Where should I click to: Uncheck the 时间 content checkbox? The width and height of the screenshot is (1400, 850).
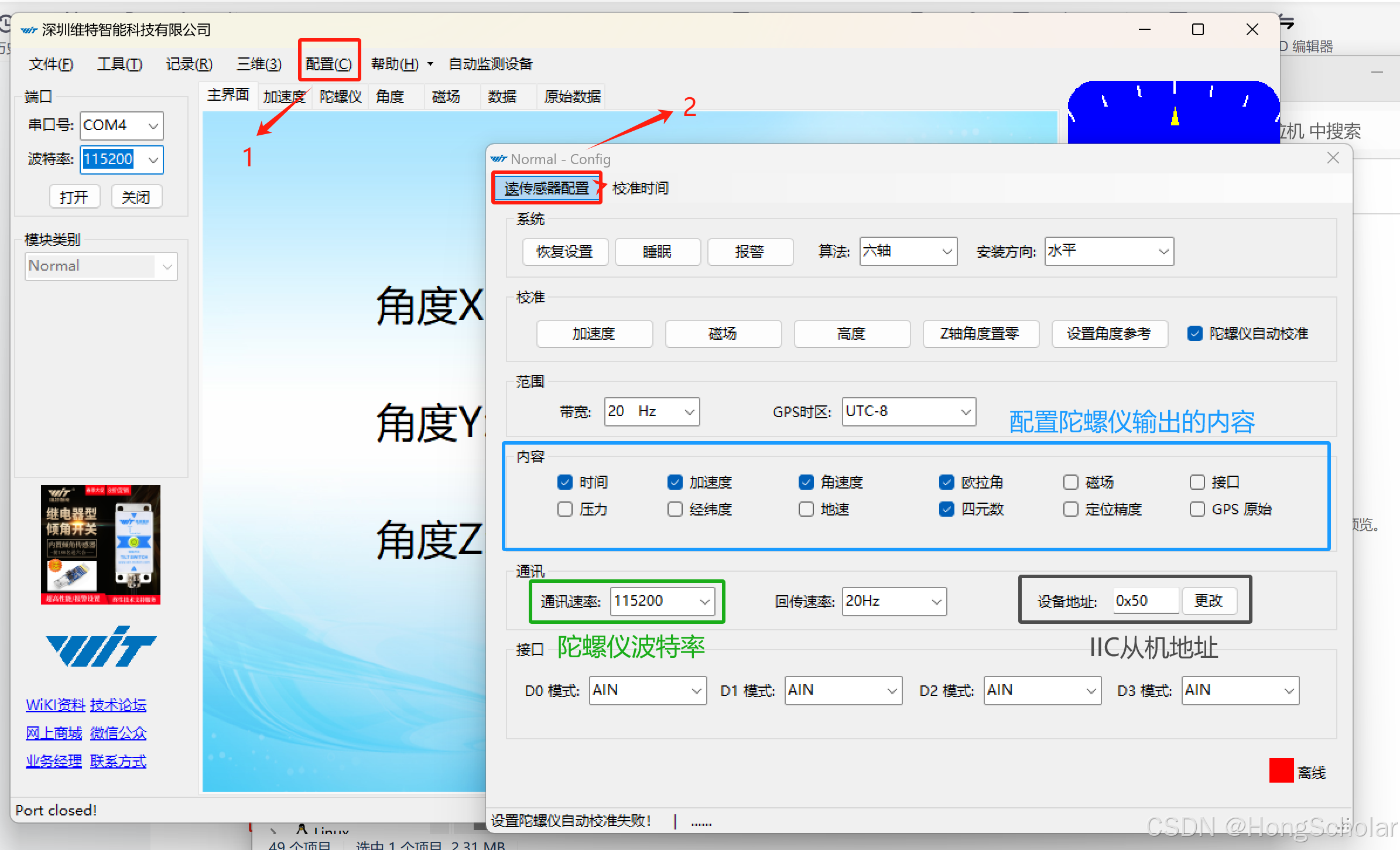pos(564,482)
